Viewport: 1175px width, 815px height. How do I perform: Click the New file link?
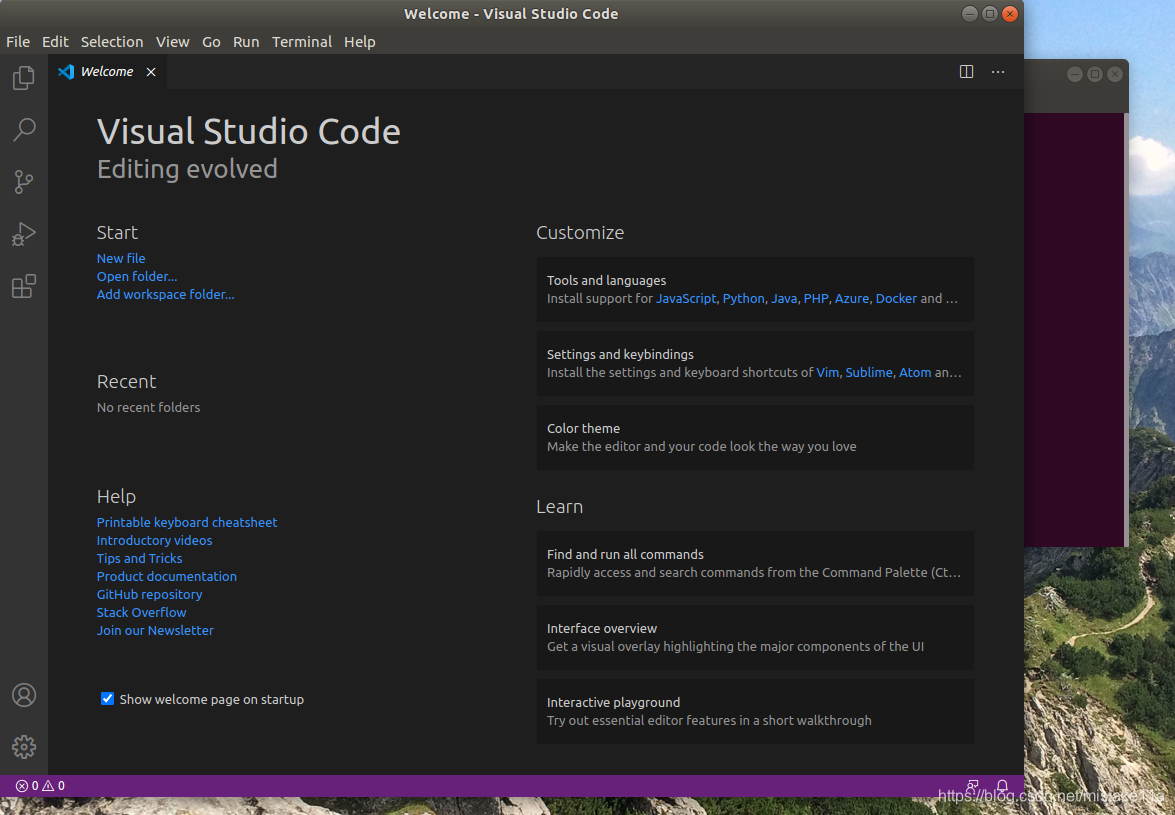pos(121,258)
